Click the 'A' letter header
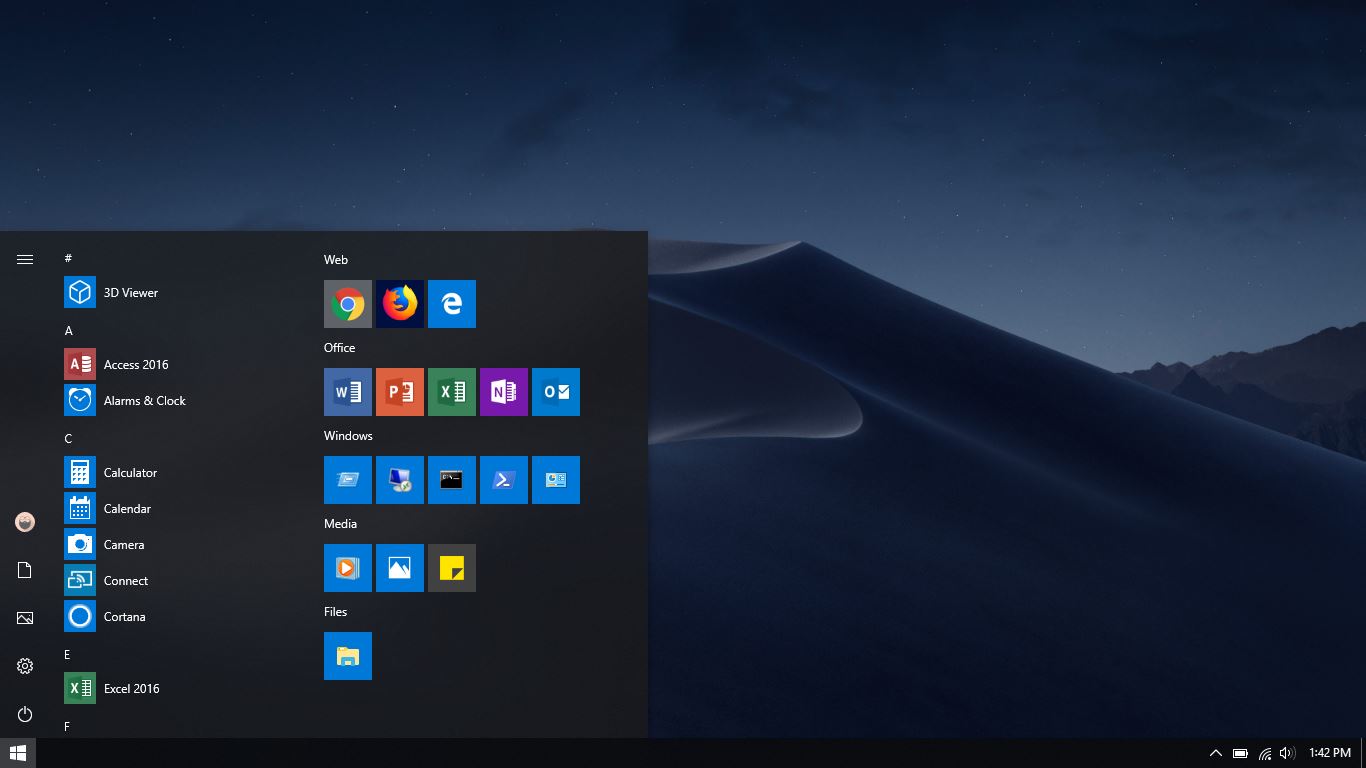 tap(68, 331)
